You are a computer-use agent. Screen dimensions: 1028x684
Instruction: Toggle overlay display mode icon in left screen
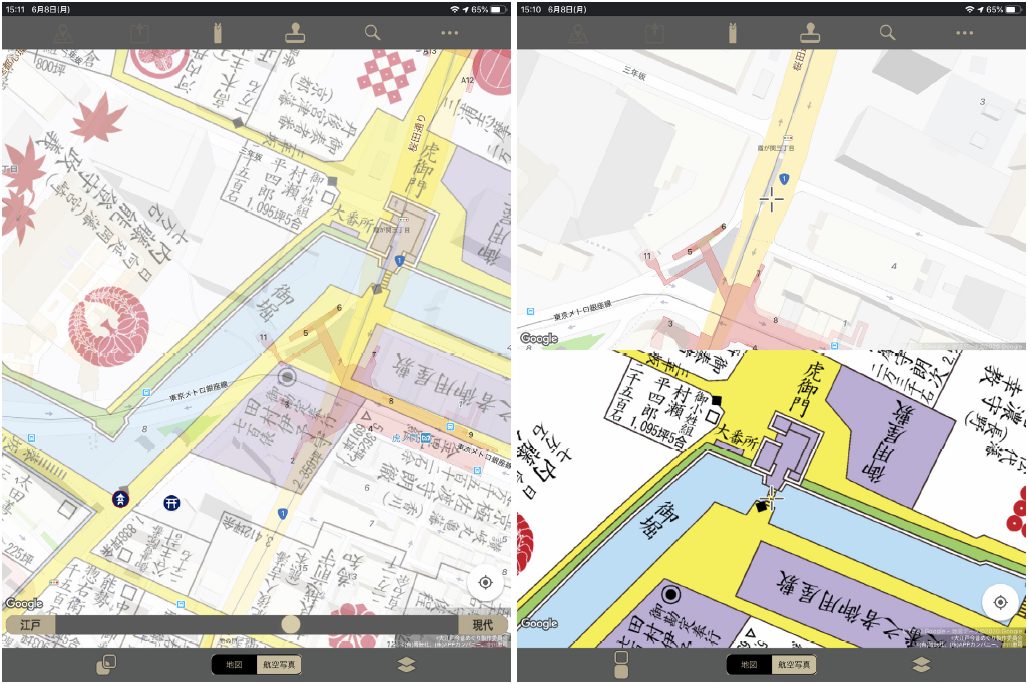click(106, 665)
